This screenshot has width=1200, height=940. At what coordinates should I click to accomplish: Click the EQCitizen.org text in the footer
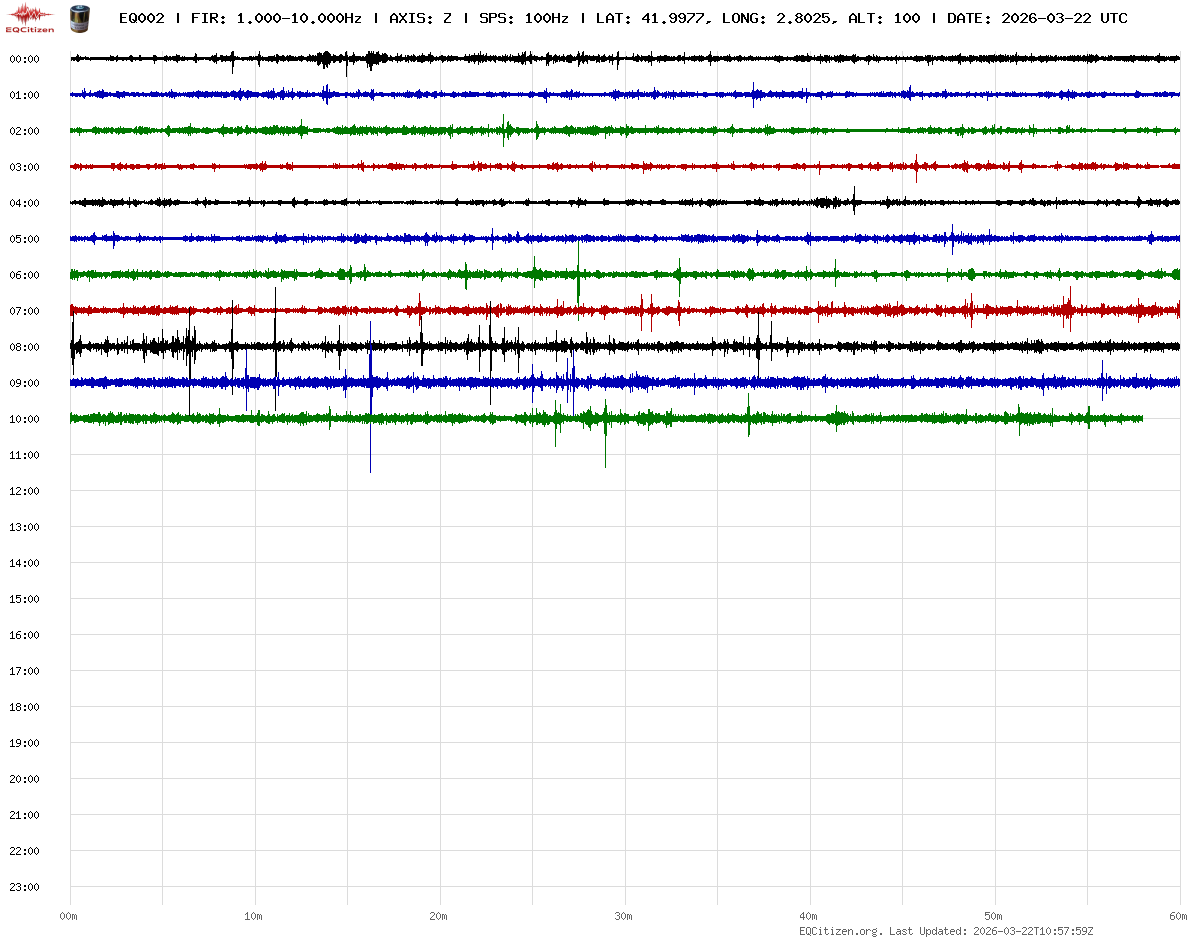840,931
